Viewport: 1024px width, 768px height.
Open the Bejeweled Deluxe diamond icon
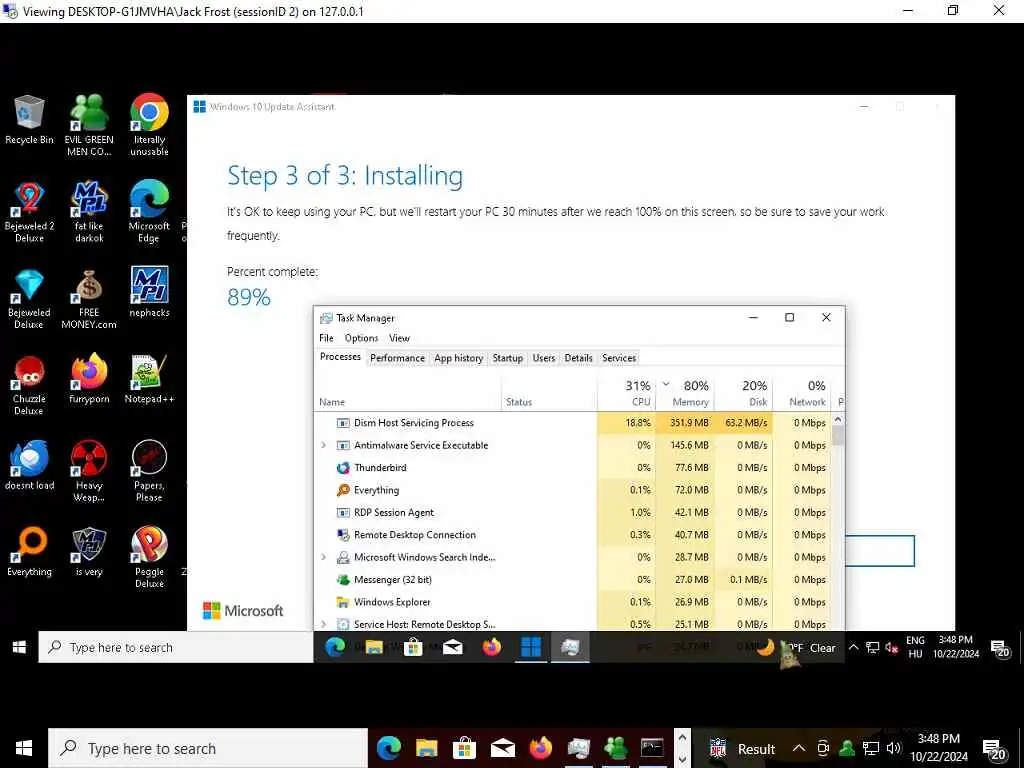[29, 298]
